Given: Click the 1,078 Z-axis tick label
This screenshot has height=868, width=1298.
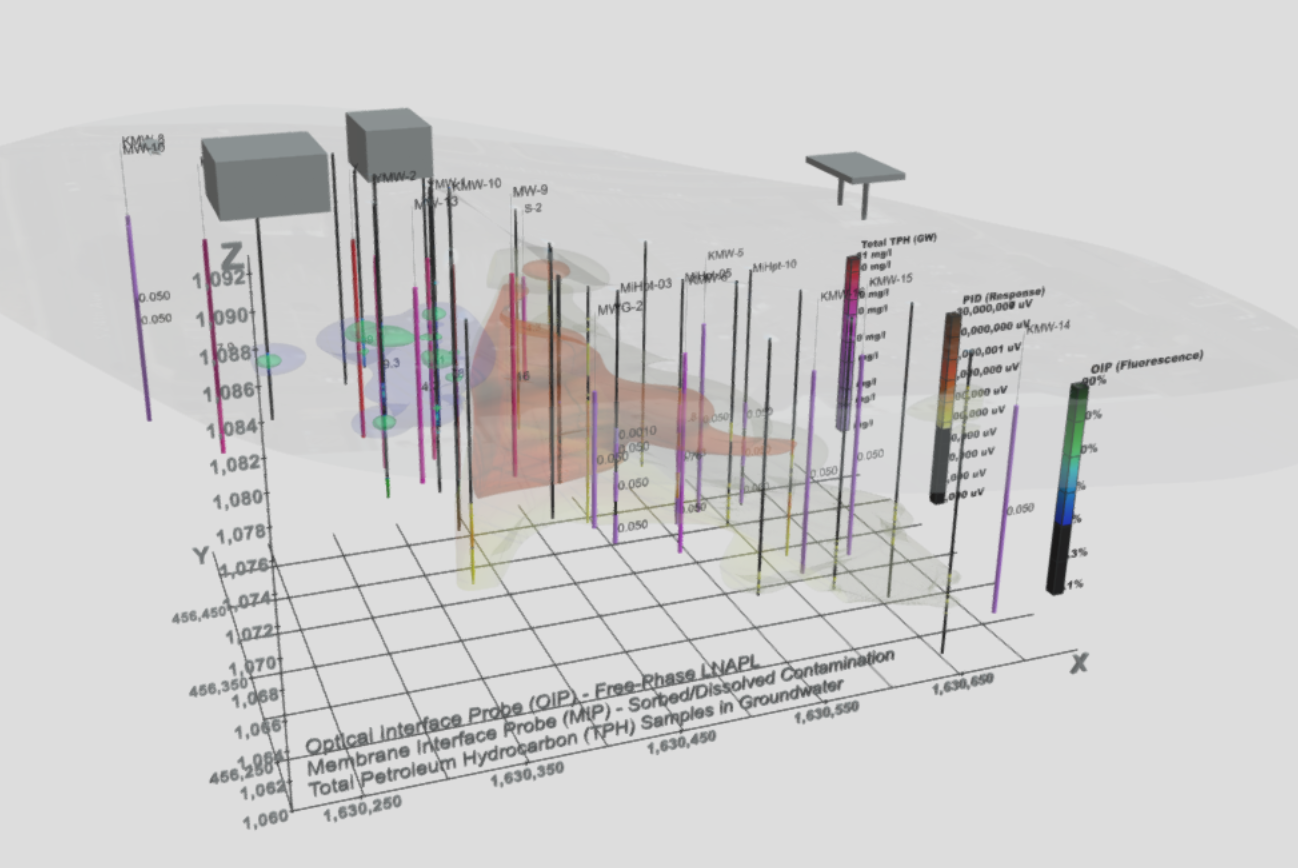Looking at the screenshot, I should tap(243, 532).
